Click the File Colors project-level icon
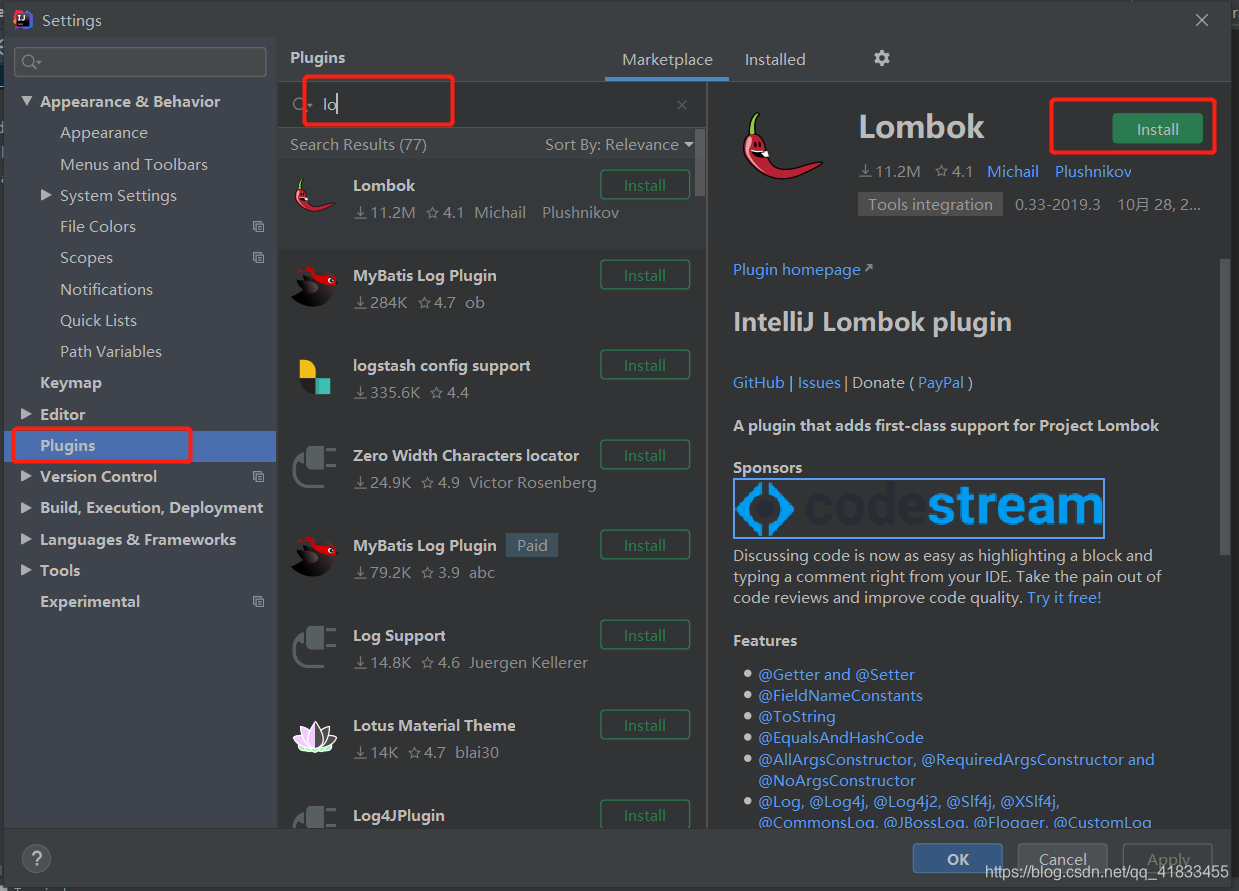 [259, 226]
